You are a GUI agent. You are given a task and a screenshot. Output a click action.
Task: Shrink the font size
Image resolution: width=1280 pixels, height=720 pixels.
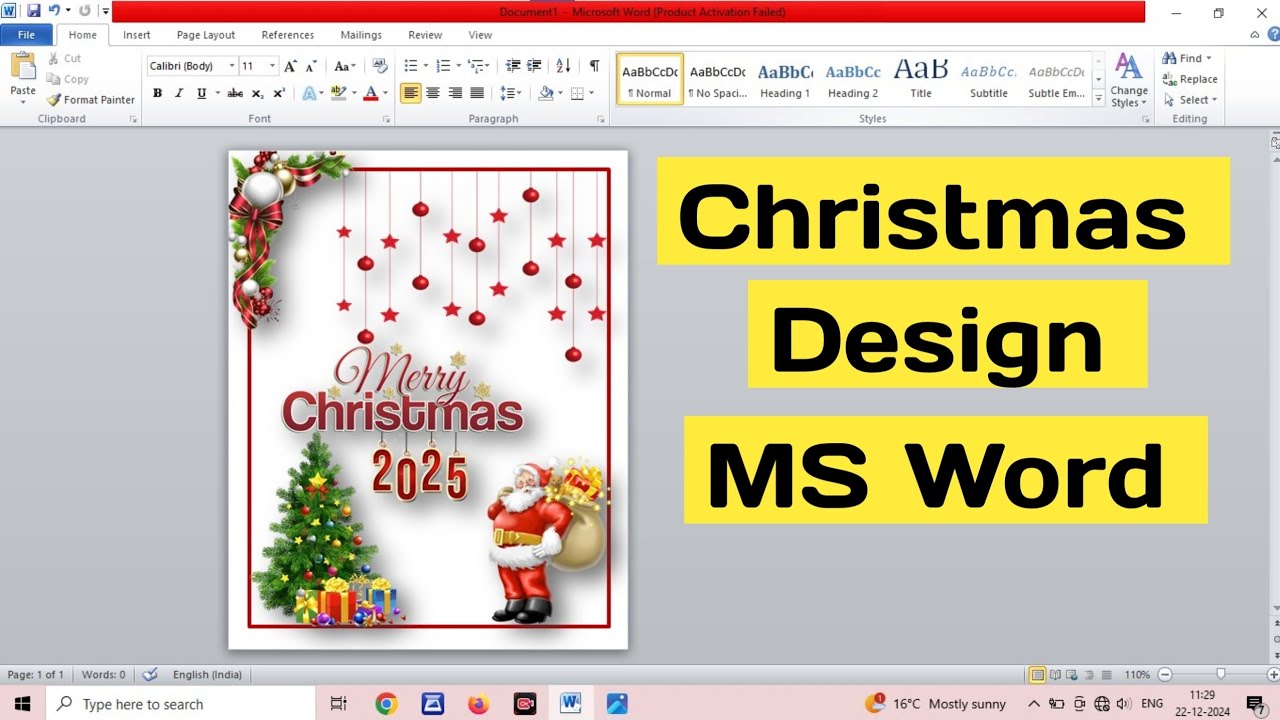tap(310, 66)
